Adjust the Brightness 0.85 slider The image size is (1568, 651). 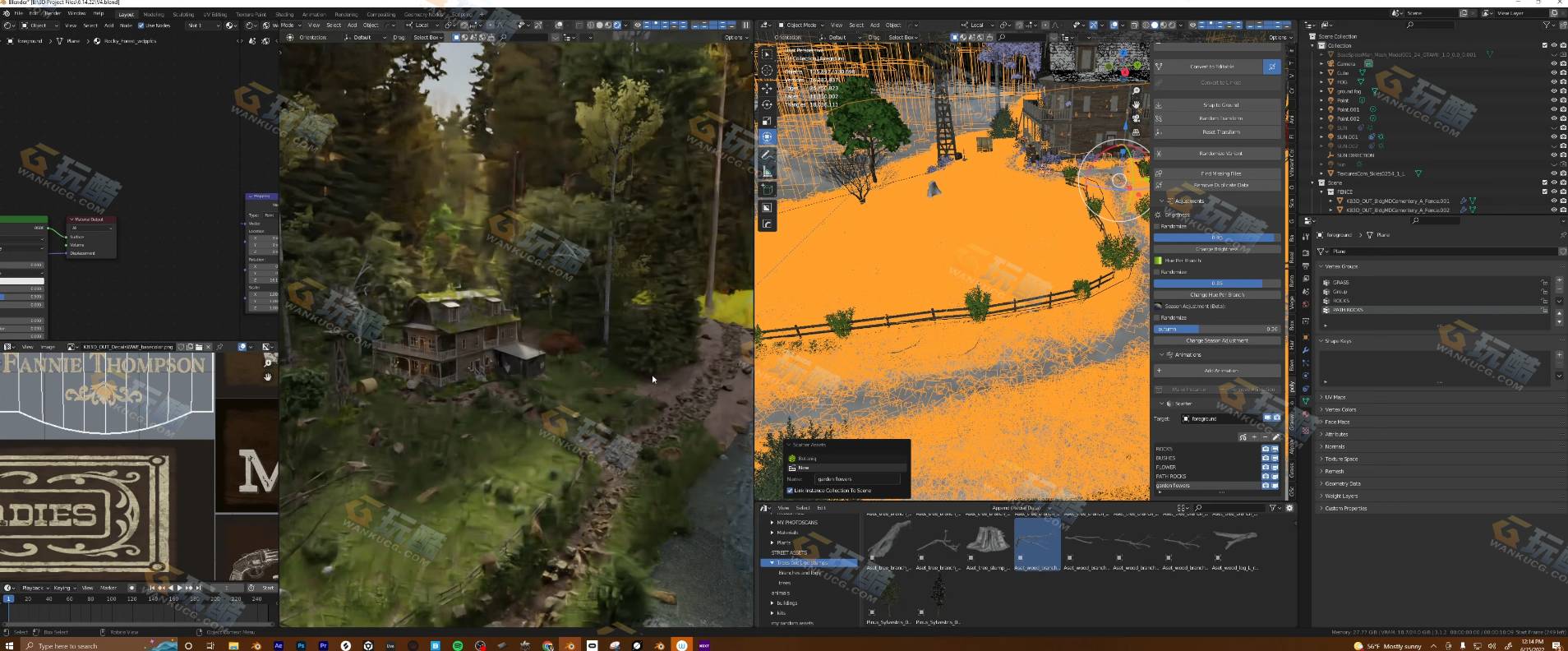click(1217, 238)
